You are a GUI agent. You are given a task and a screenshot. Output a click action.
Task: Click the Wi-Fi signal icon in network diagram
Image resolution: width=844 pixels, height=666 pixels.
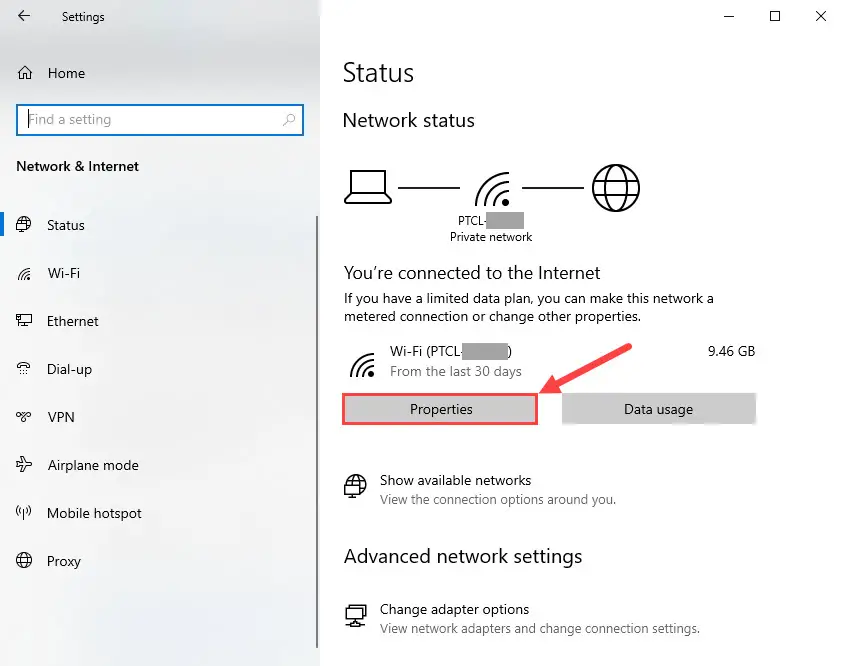pos(493,189)
